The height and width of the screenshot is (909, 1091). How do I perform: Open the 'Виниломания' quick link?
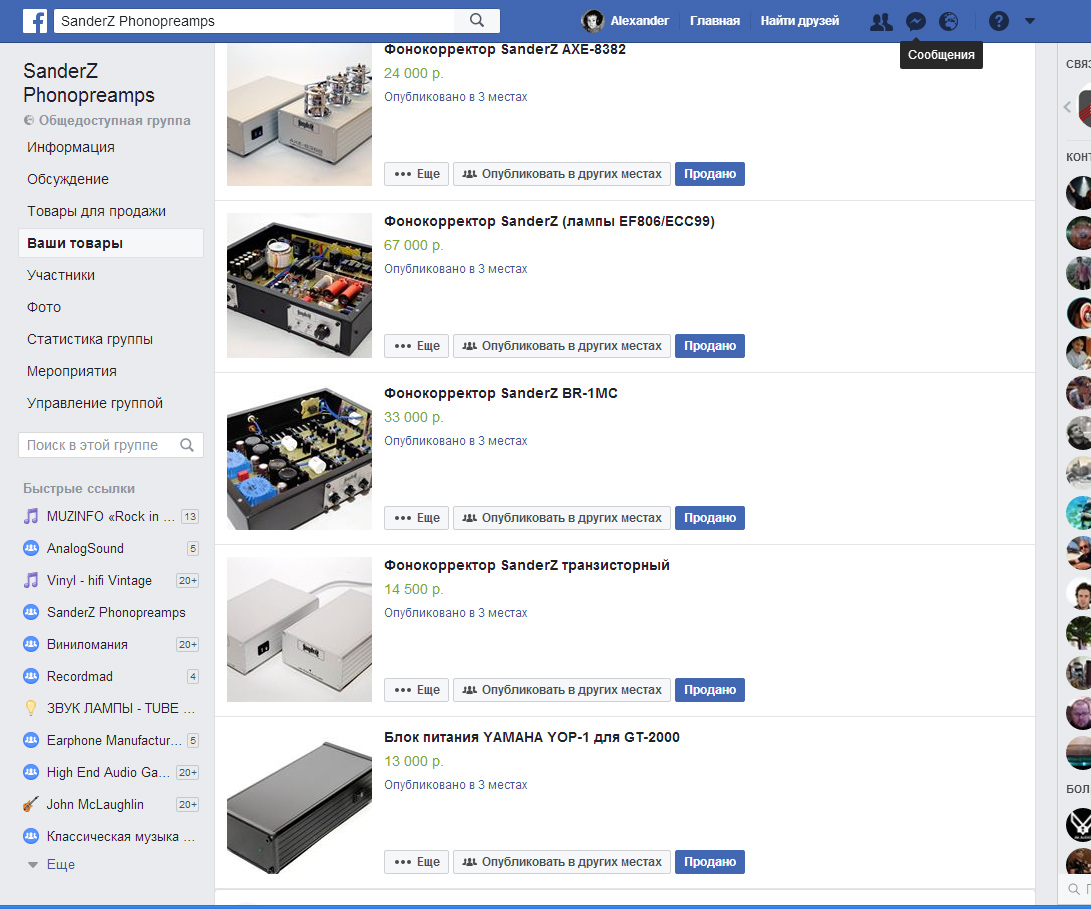coord(87,644)
